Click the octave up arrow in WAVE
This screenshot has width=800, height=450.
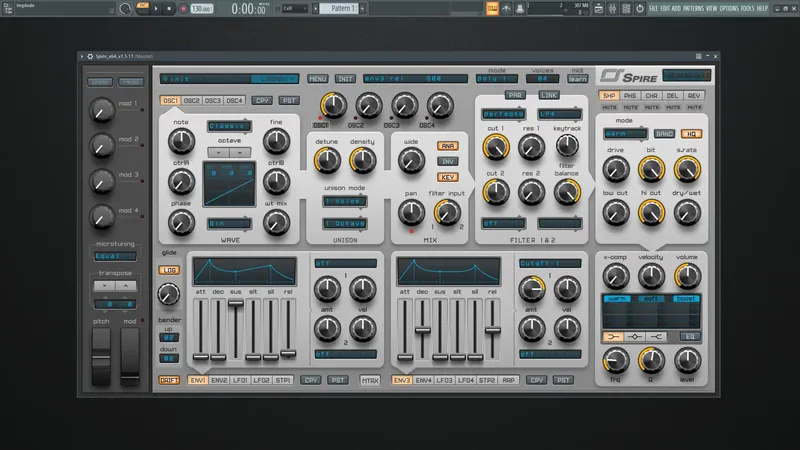point(240,152)
